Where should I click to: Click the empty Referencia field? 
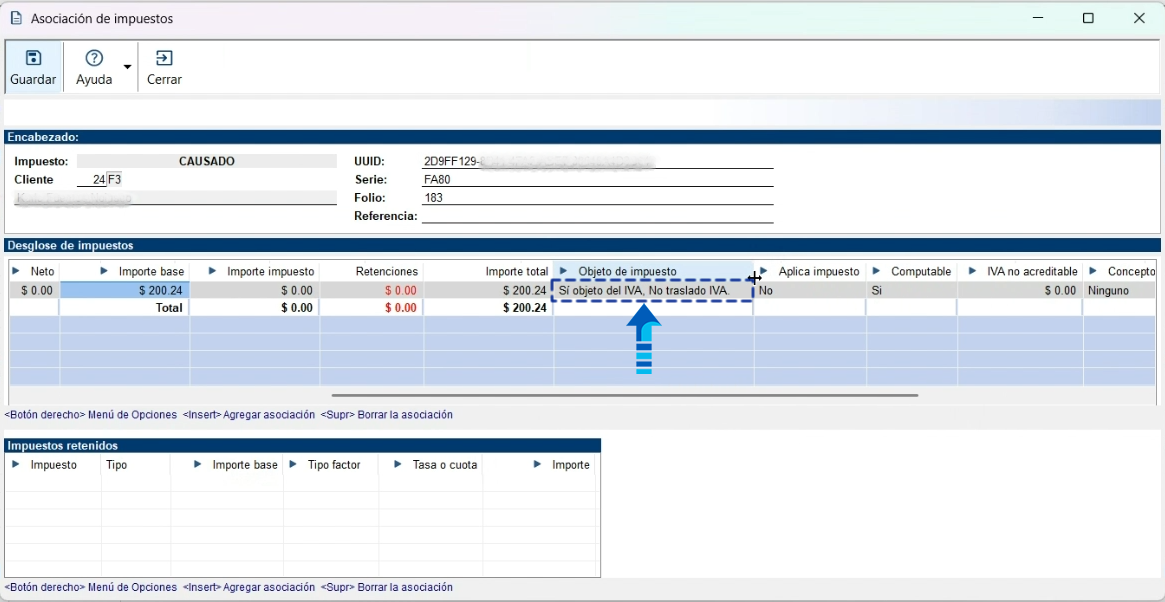[597, 216]
